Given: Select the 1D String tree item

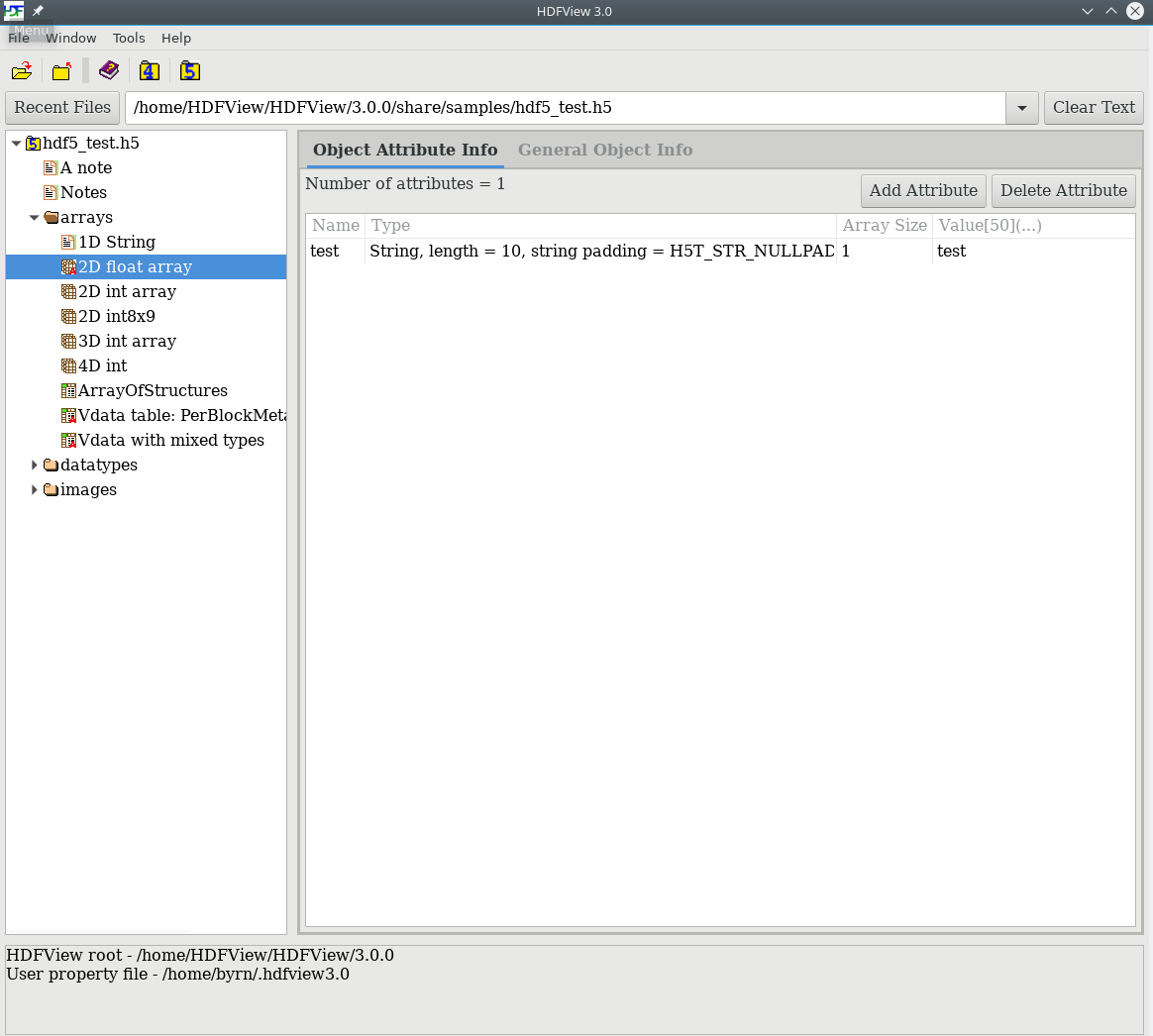Looking at the screenshot, I should tap(117, 243).
